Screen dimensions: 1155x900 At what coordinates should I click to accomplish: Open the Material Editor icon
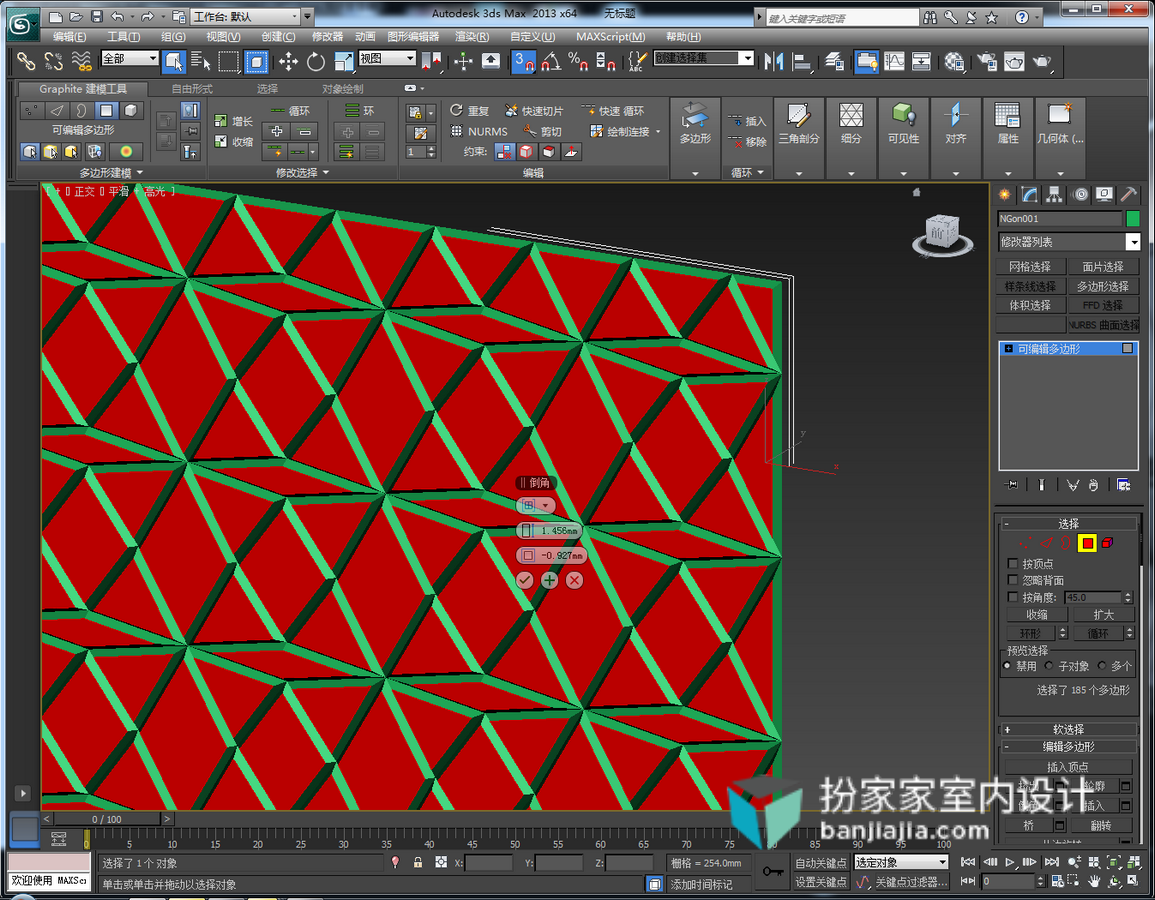[955, 62]
